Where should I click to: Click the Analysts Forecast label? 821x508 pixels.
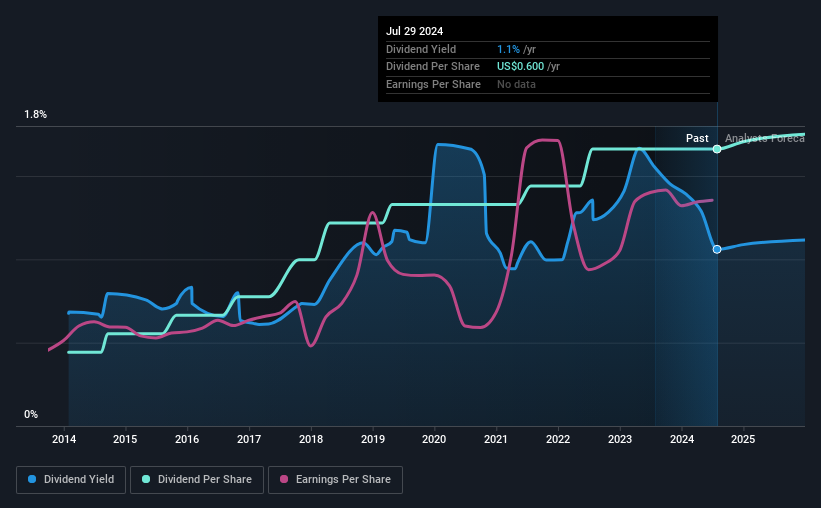point(765,138)
